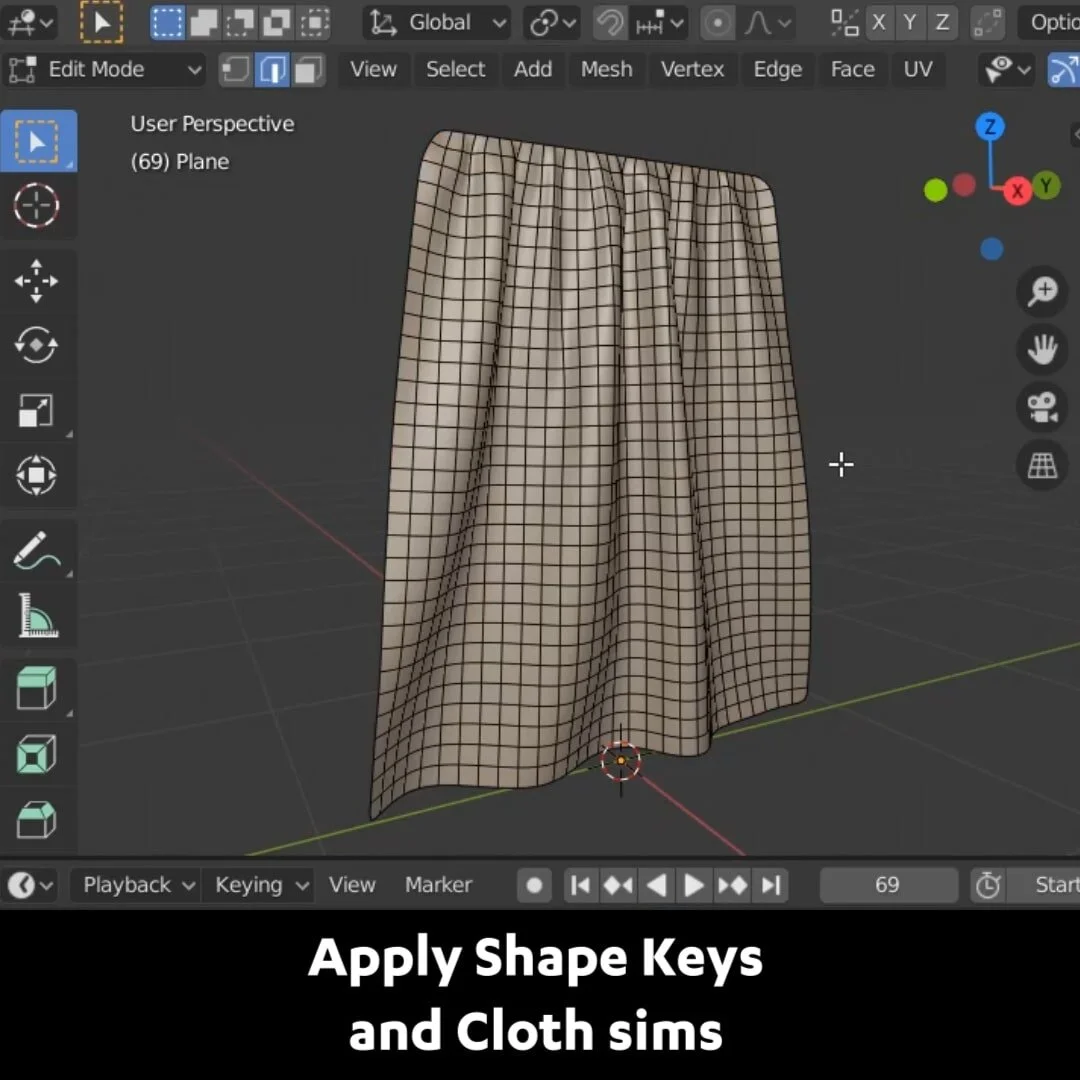Open the Global transform orientation dropdown

tap(436, 22)
